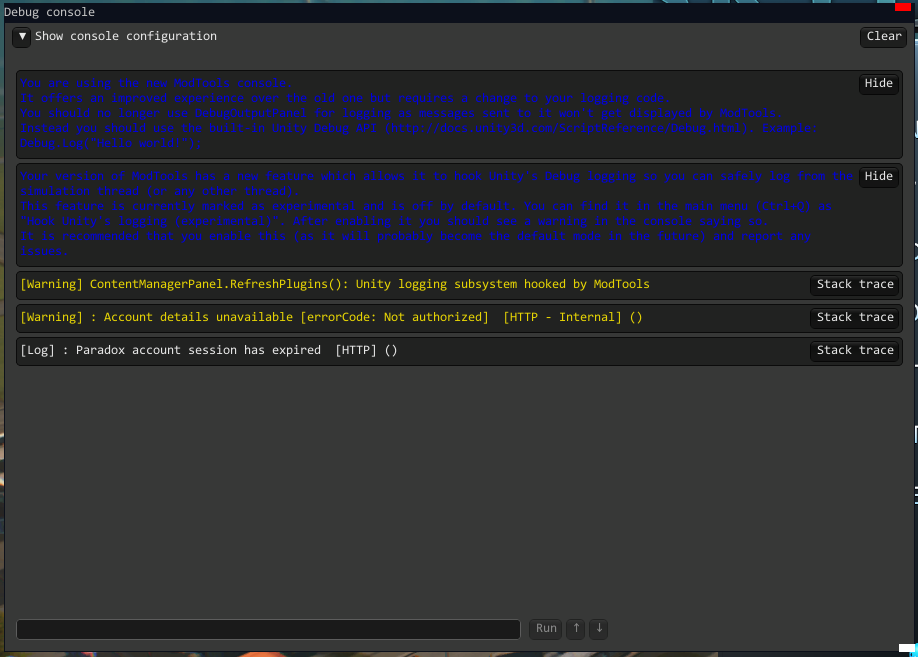
Task: Hide the new ModTools console notice
Action: pyautogui.click(x=878, y=84)
